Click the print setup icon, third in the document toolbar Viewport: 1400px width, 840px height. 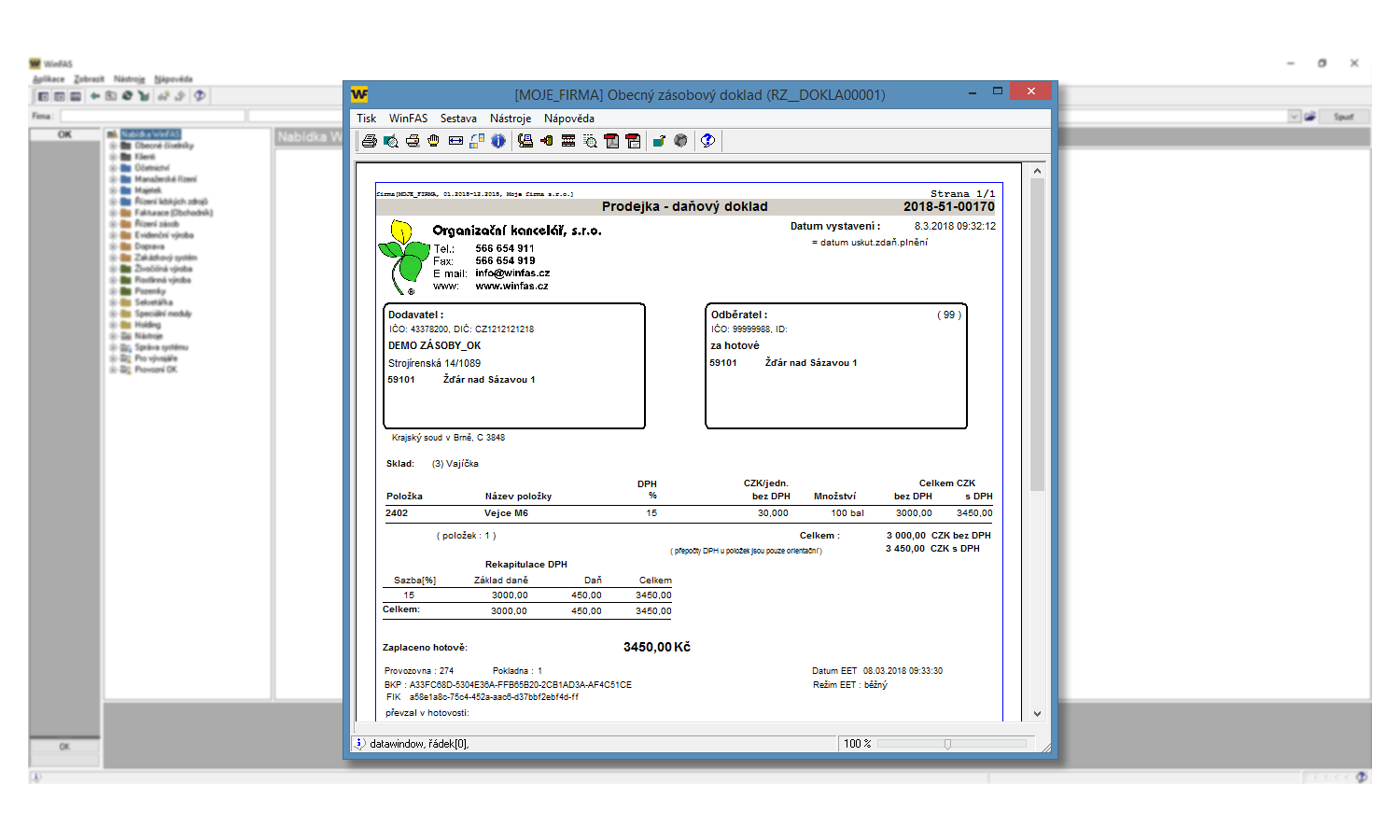tap(413, 141)
